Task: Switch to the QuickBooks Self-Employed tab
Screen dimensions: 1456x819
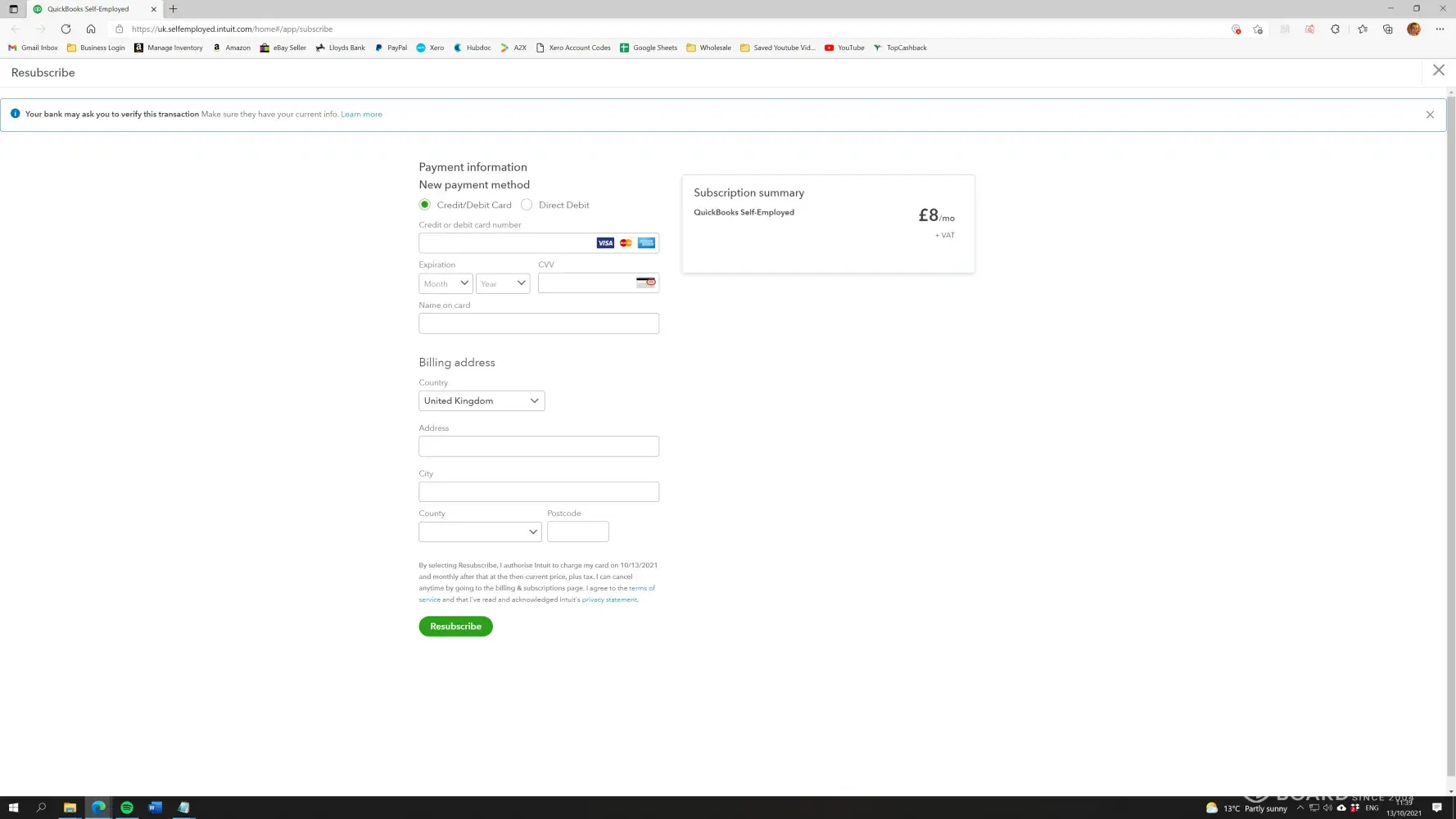Action: pyautogui.click(x=88, y=9)
